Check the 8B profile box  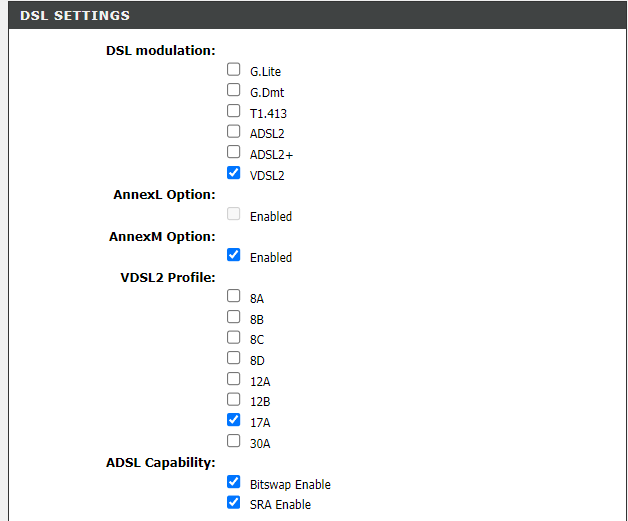(234, 317)
